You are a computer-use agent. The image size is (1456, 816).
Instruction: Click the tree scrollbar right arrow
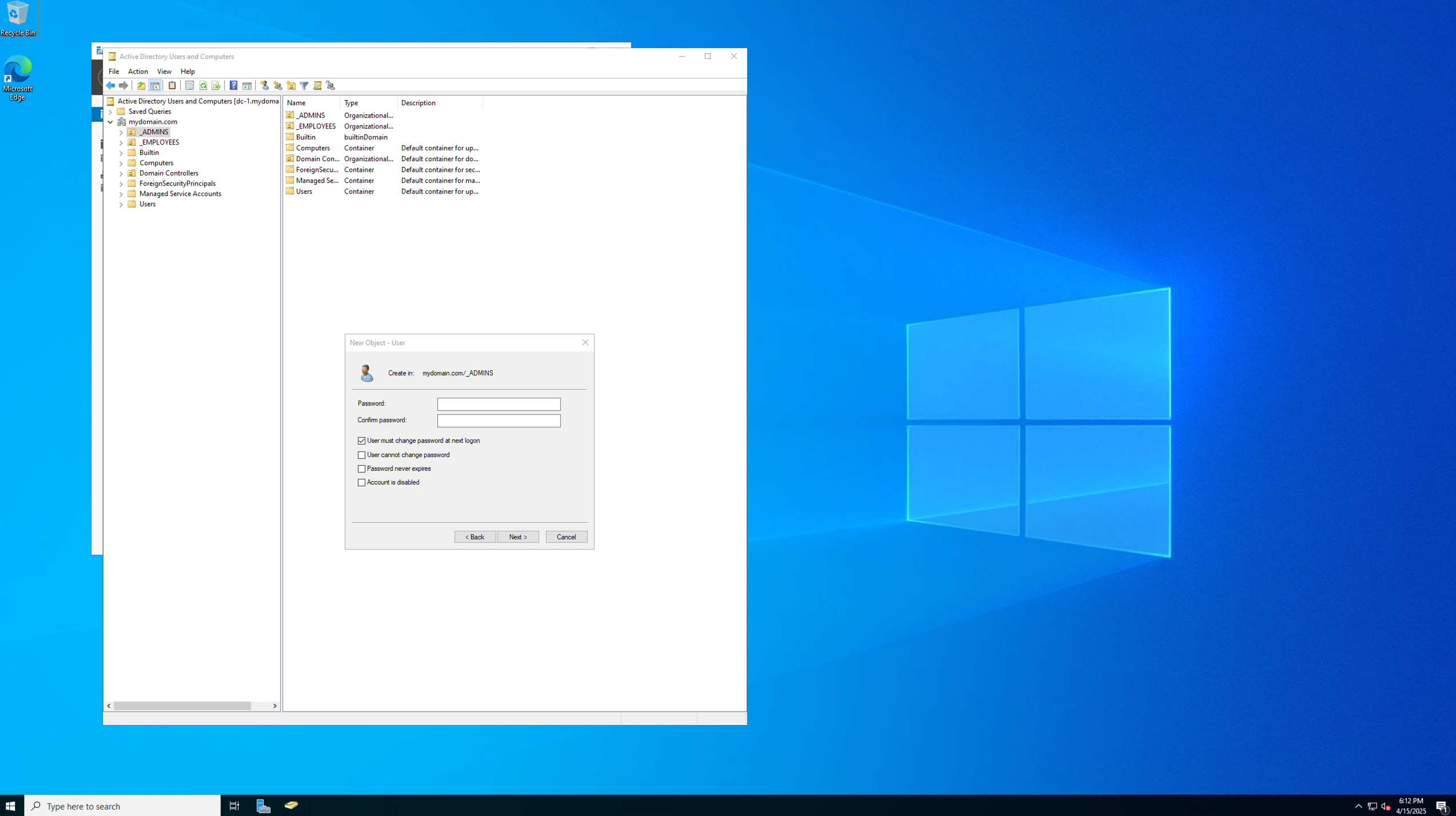(275, 706)
